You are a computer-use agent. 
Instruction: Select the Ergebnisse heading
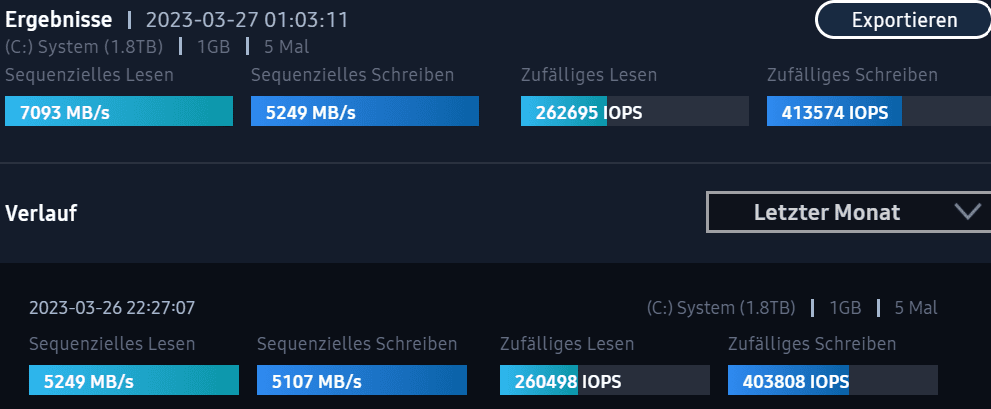tap(60, 19)
